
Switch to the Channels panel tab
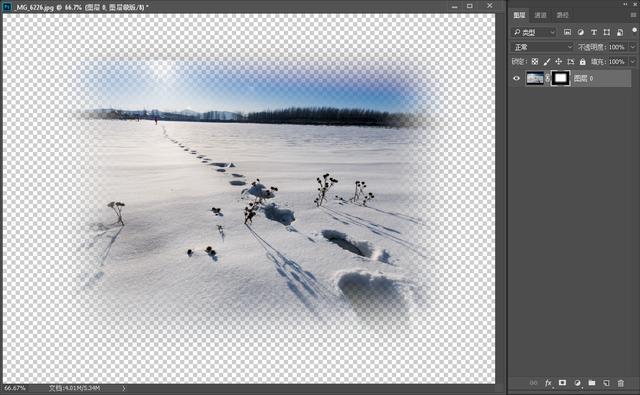(x=540, y=15)
